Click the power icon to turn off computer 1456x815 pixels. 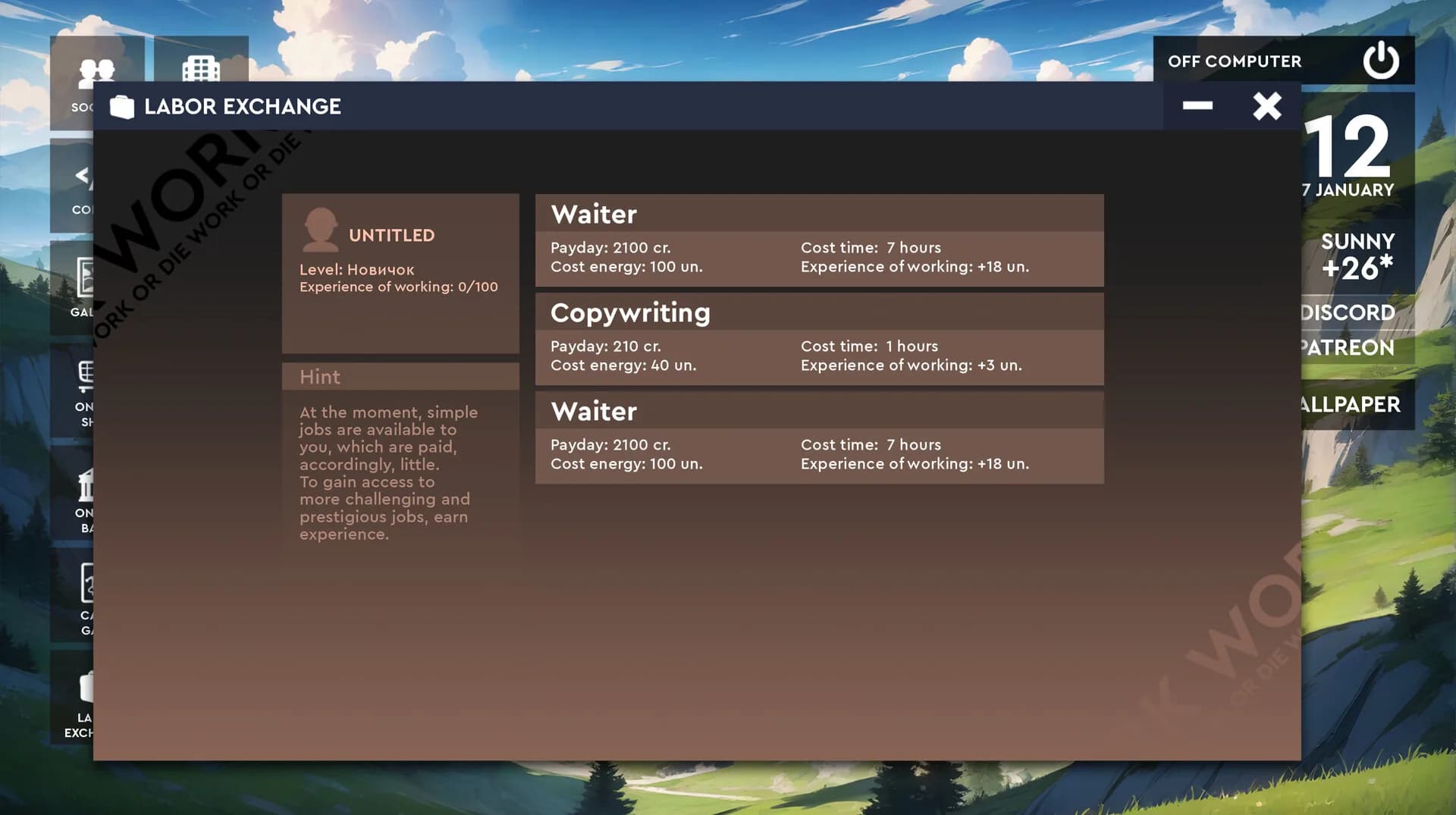coord(1381,60)
